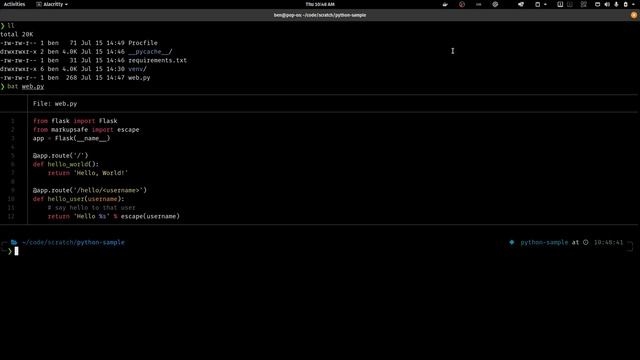This screenshot has height=360, width=640.
Task: Click 'escape(username)' on line 12
Action: tap(150, 216)
